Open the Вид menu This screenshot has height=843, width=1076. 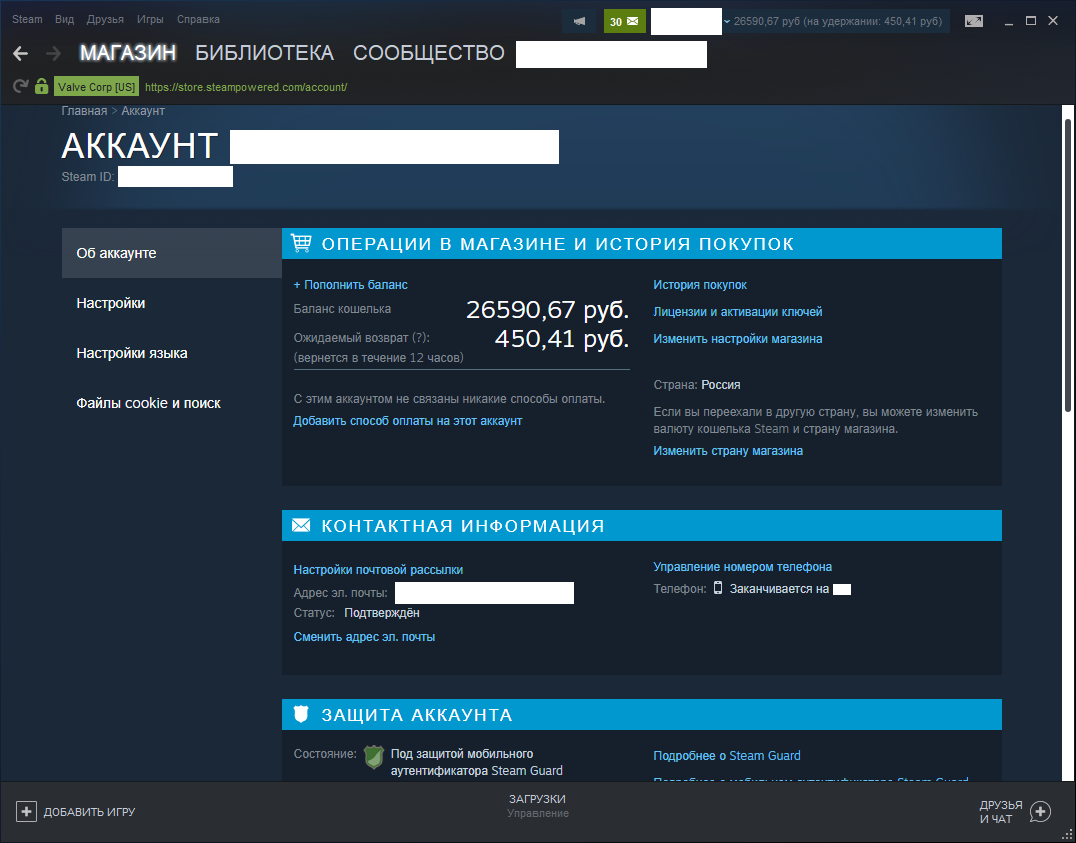pyautogui.click(x=65, y=19)
